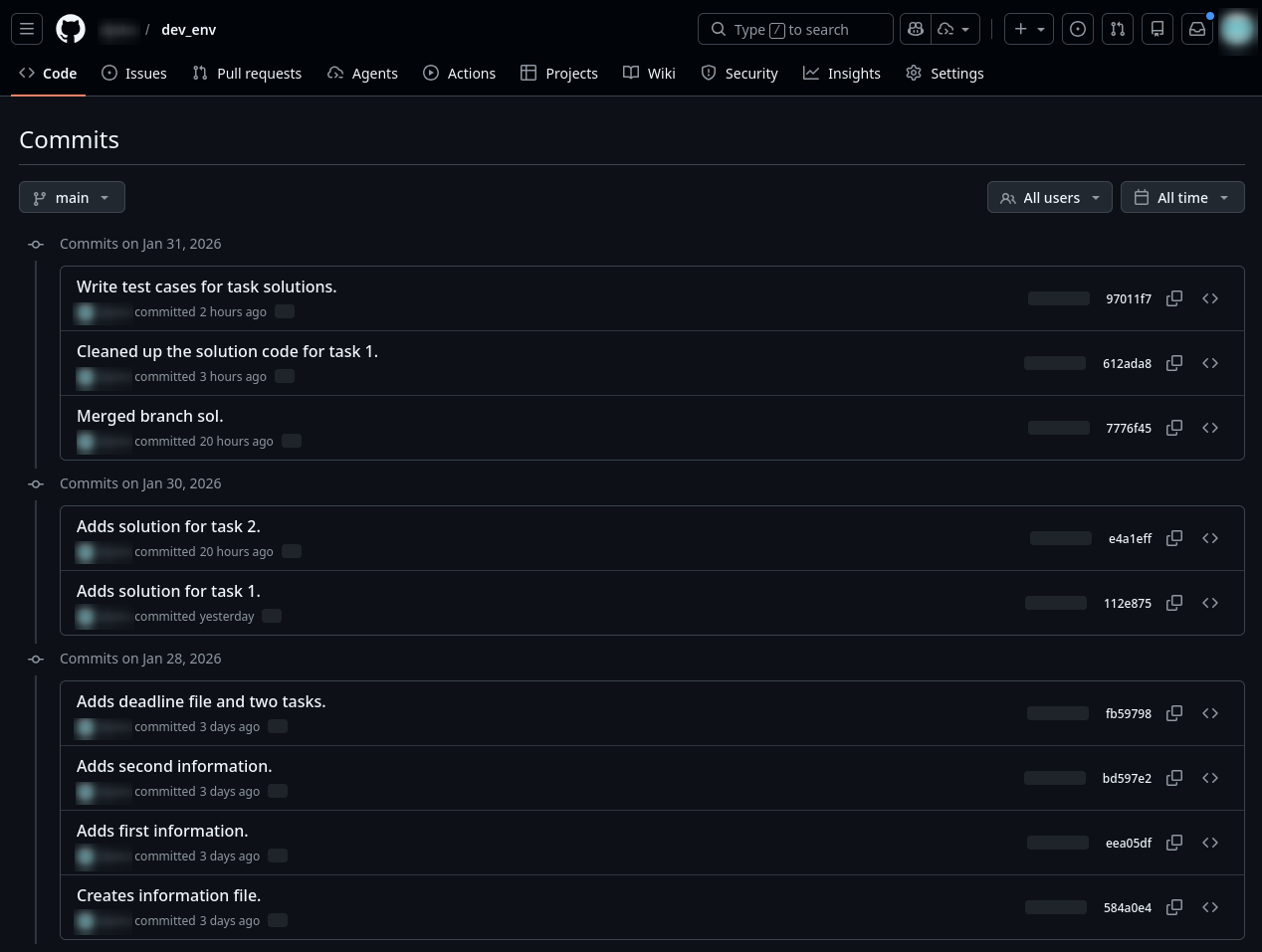Expand the main branch selector
Viewport: 1262px width, 952px height.
click(72, 197)
